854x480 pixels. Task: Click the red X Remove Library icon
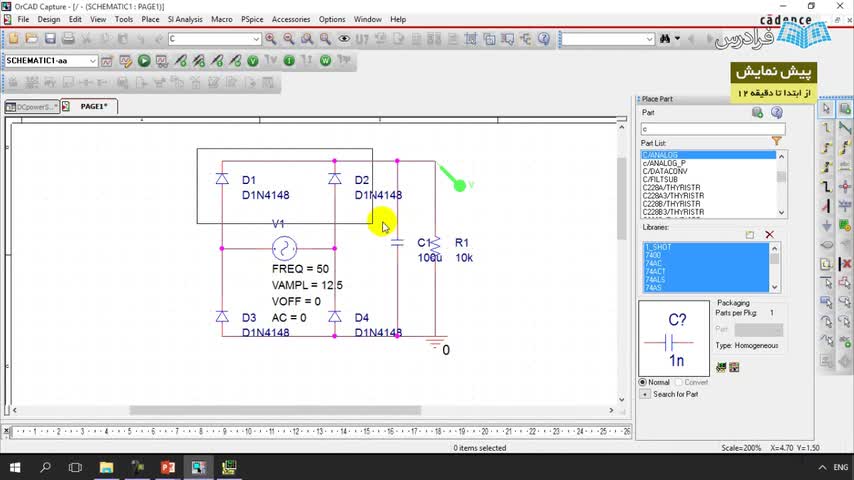(x=769, y=235)
